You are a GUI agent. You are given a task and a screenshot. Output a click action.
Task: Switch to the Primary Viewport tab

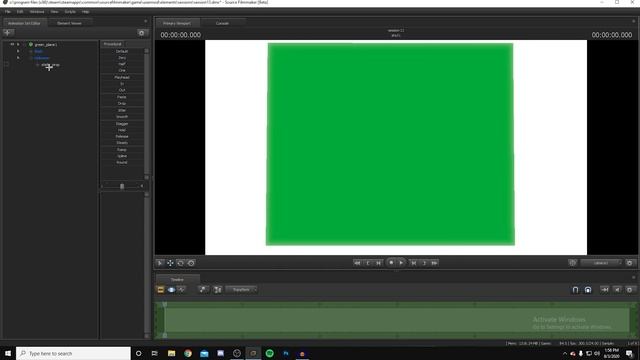pos(177,23)
